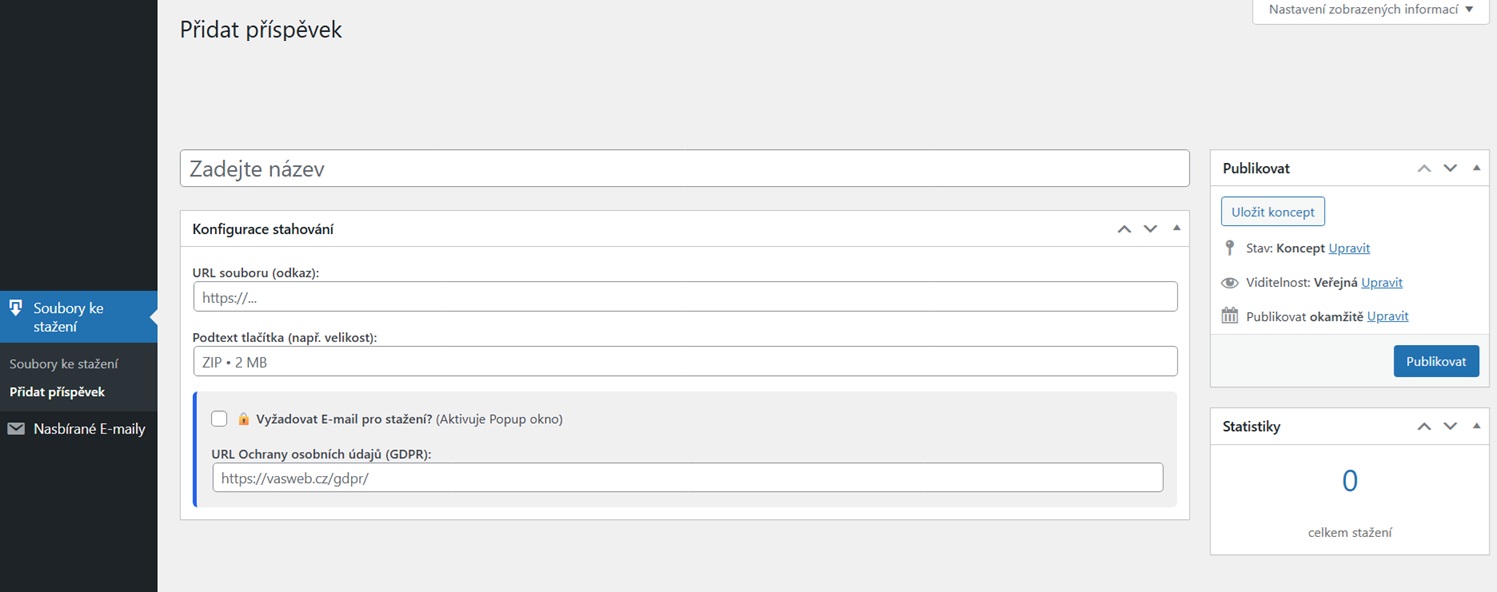The image size is (1497, 592).
Task: Click the Zadejte název title field
Action: coord(684,168)
